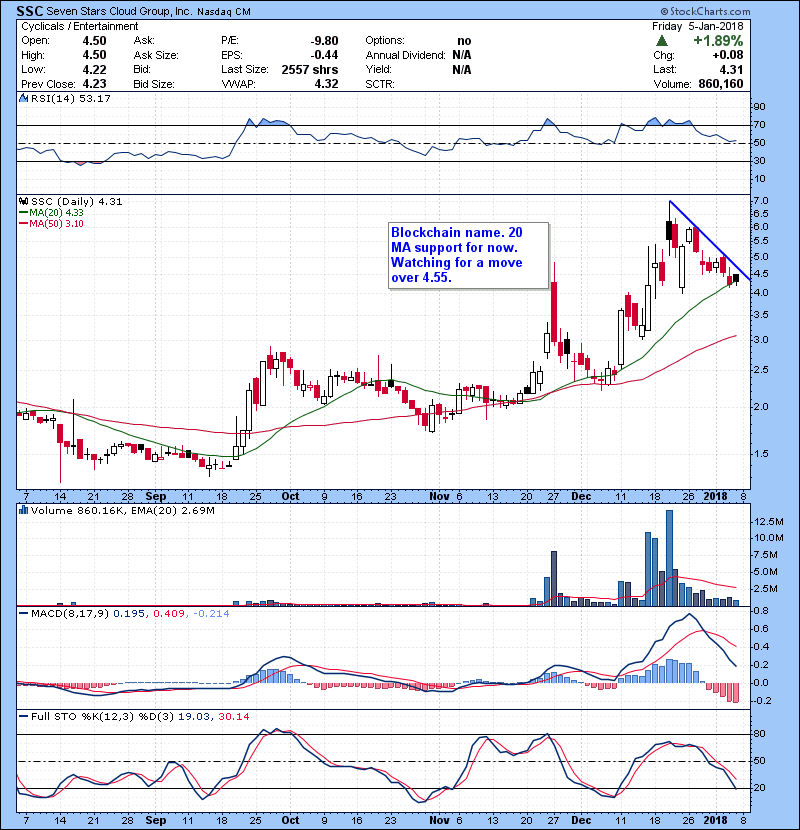Click the Last price value 4.31 in header
The height and width of the screenshot is (830, 800).
[731, 69]
